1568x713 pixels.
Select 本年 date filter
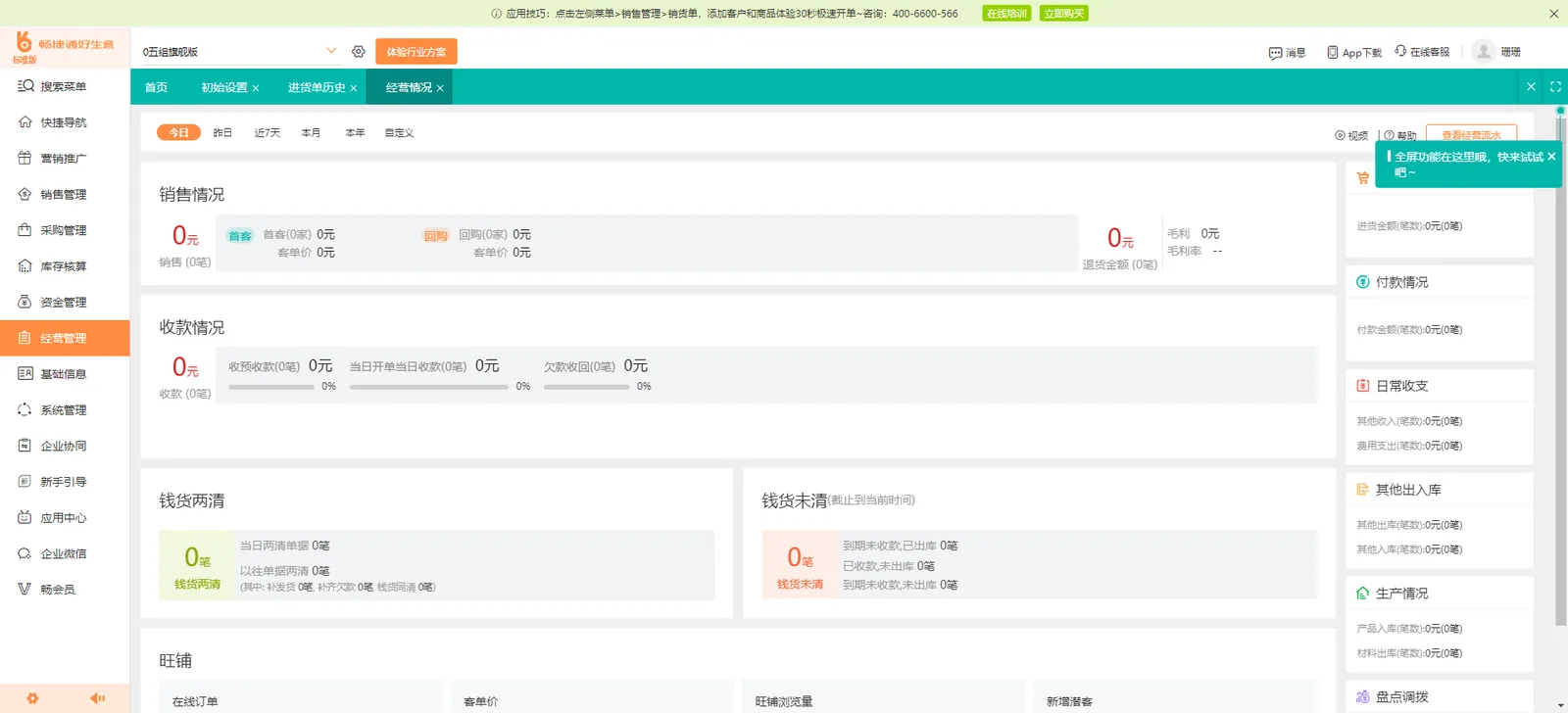[355, 132]
